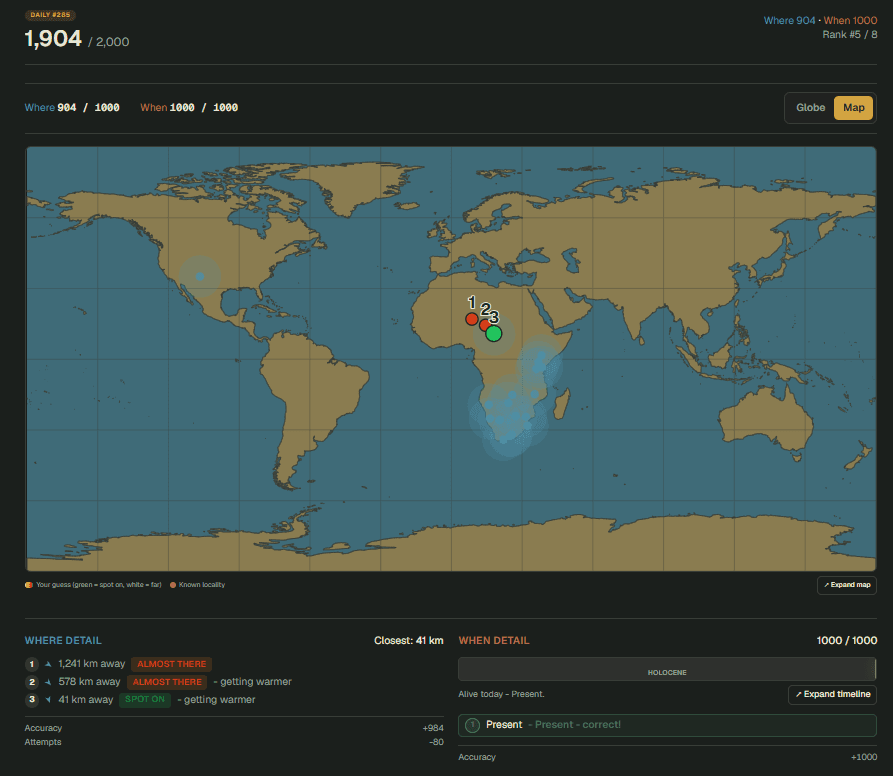893x776 pixels.
Task: Click 'When 1000 / 1000' sub-score
Action: tap(189, 108)
